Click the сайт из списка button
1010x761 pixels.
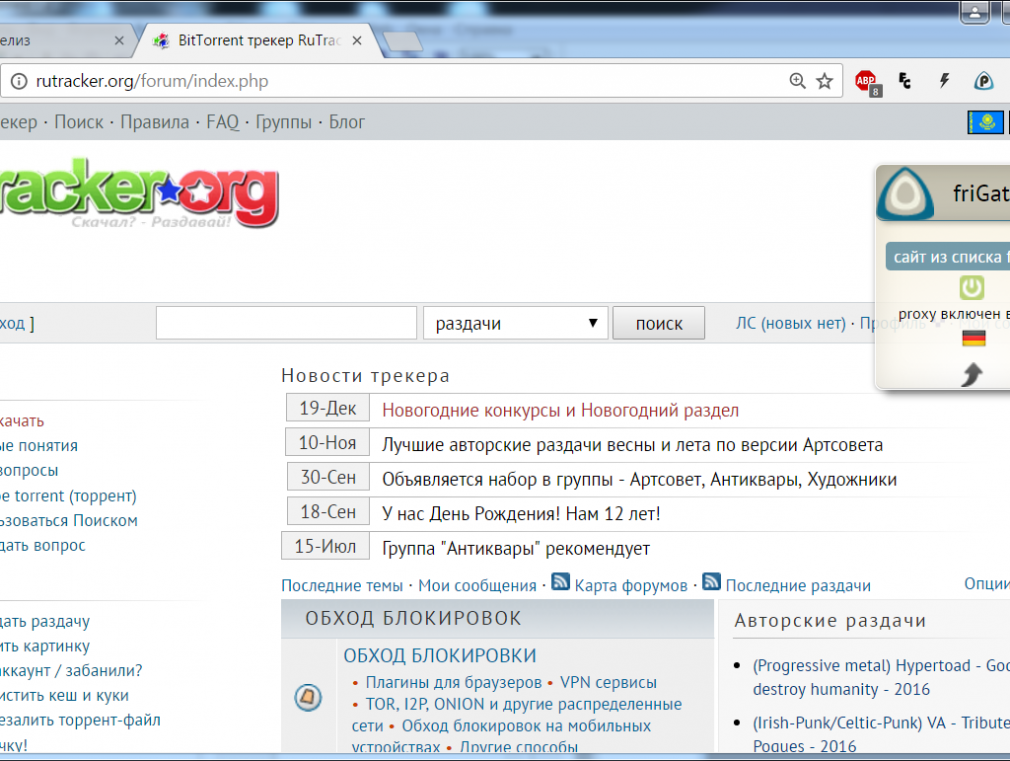pos(948,256)
